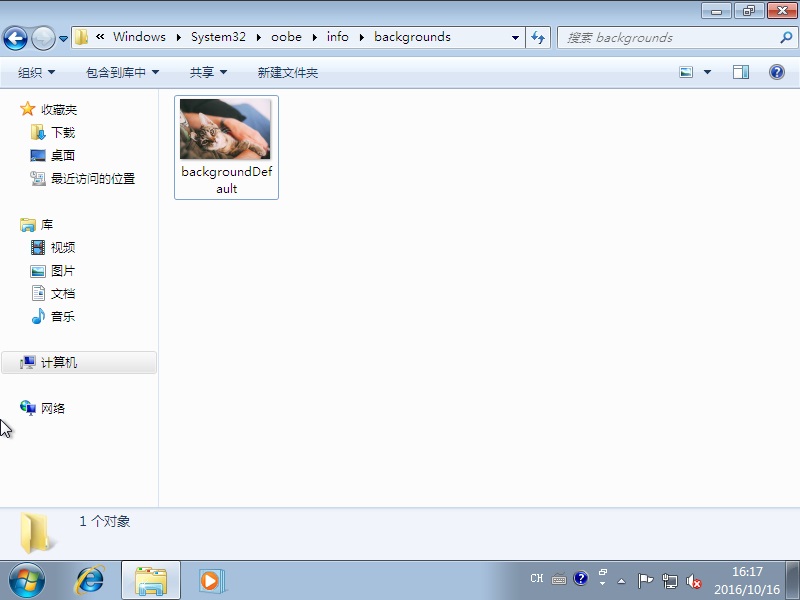The width and height of the screenshot is (800, 600).
Task: Click the language bar help icon
Action: click(581, 578)
